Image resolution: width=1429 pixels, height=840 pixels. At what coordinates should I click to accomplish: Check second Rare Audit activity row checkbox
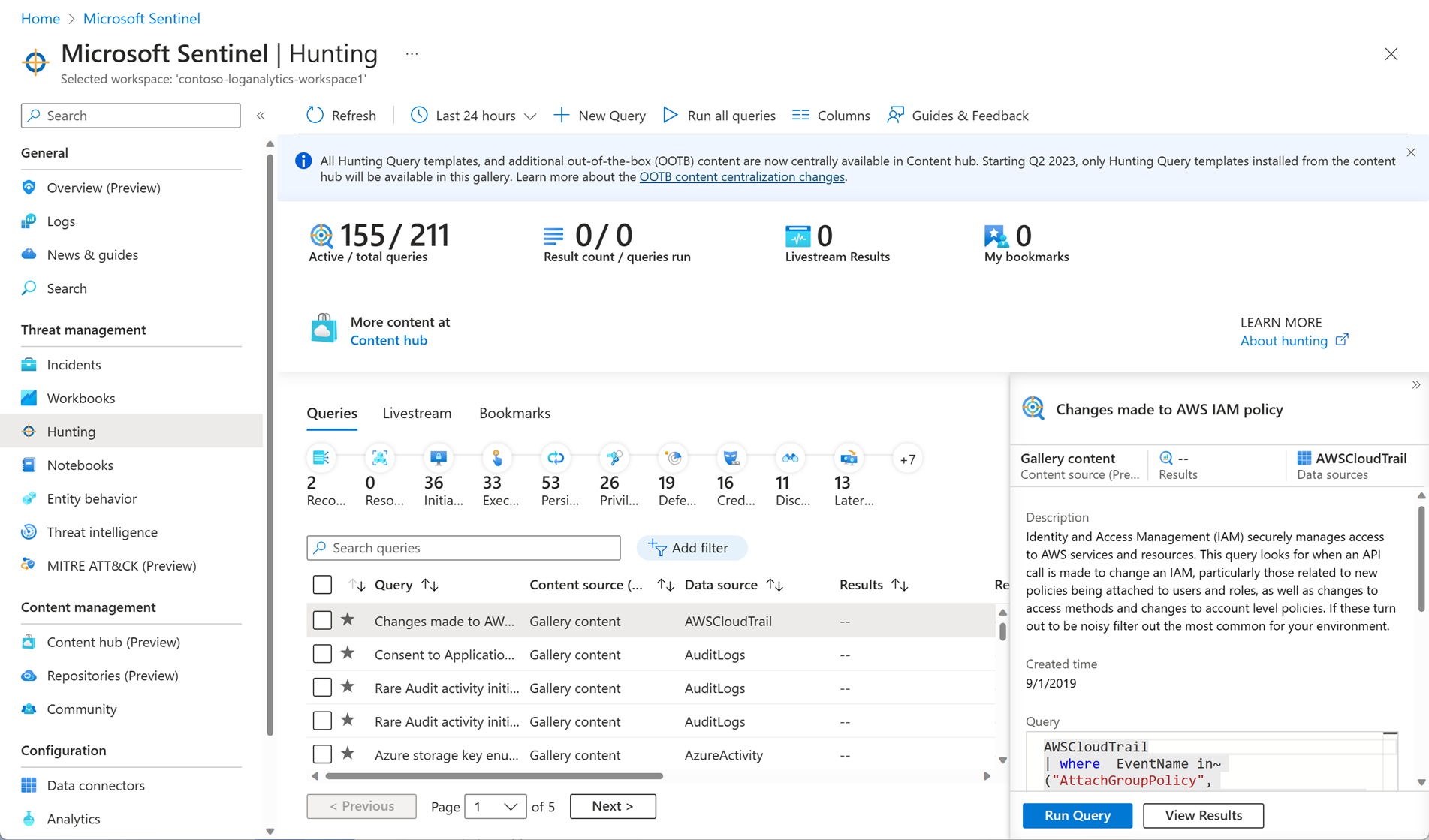tap(322, 721)
